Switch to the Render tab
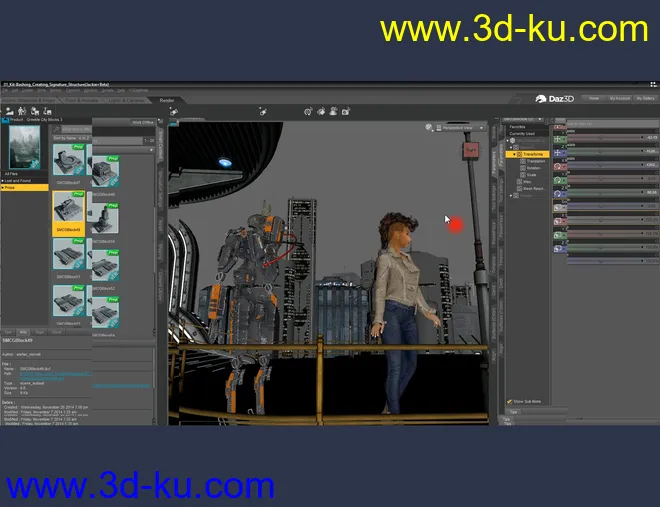The height and width of the screenshot is (507, 660). pyautogui.click(x=167, y=100)
